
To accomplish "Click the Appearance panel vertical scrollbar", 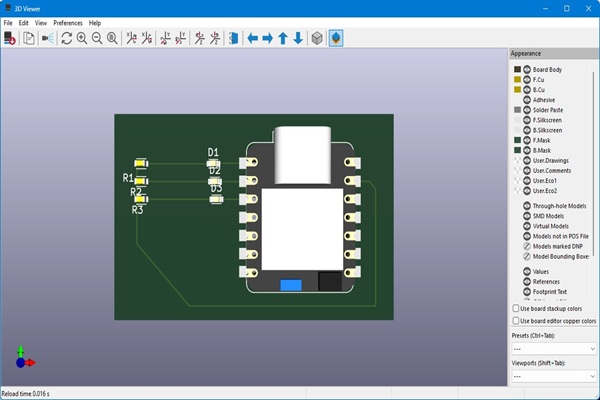I will pyautogui.click(x=593, y=163).
